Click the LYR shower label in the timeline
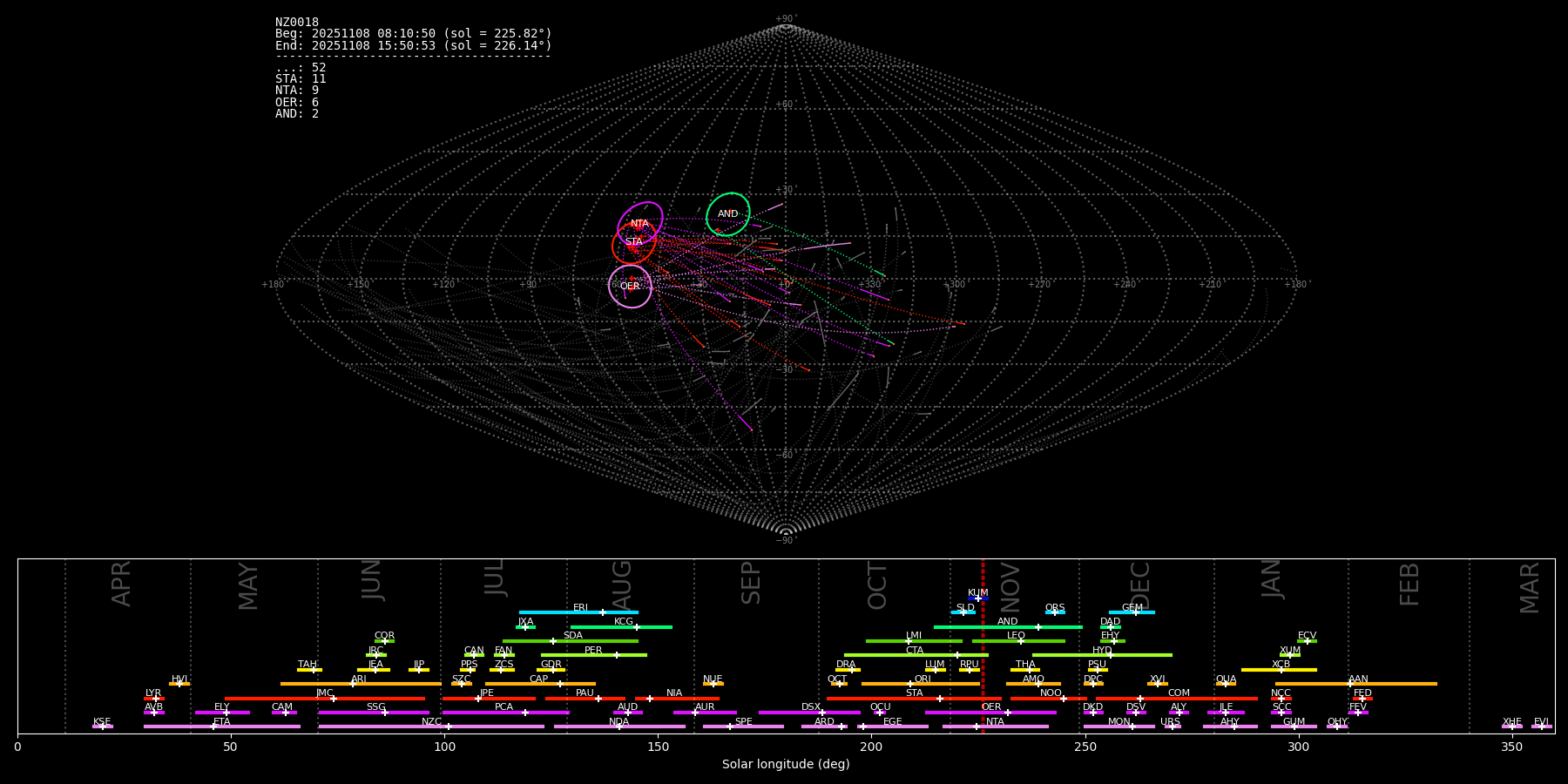1568x784 pixels. (x=153, y=693)
